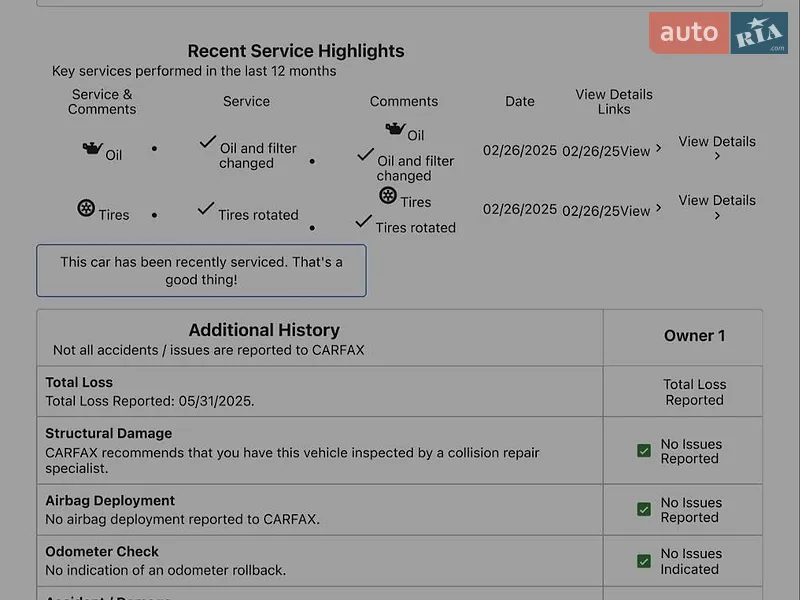Image resolution: width=800 pixels, height=600 pixels.
Task: Click Airbag Deployment green check box
Action: click(x=644, y=509)
